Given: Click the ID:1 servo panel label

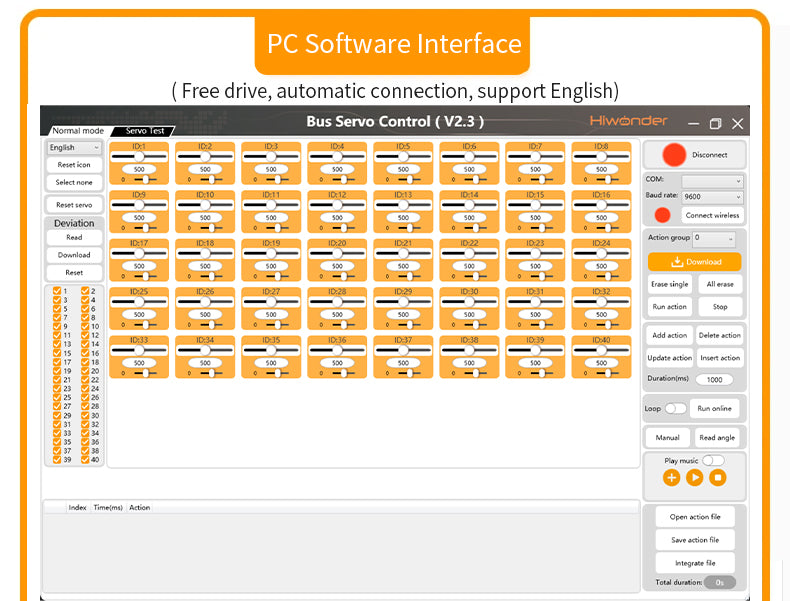Looking at the screenshot, I should tap(138, 147).
